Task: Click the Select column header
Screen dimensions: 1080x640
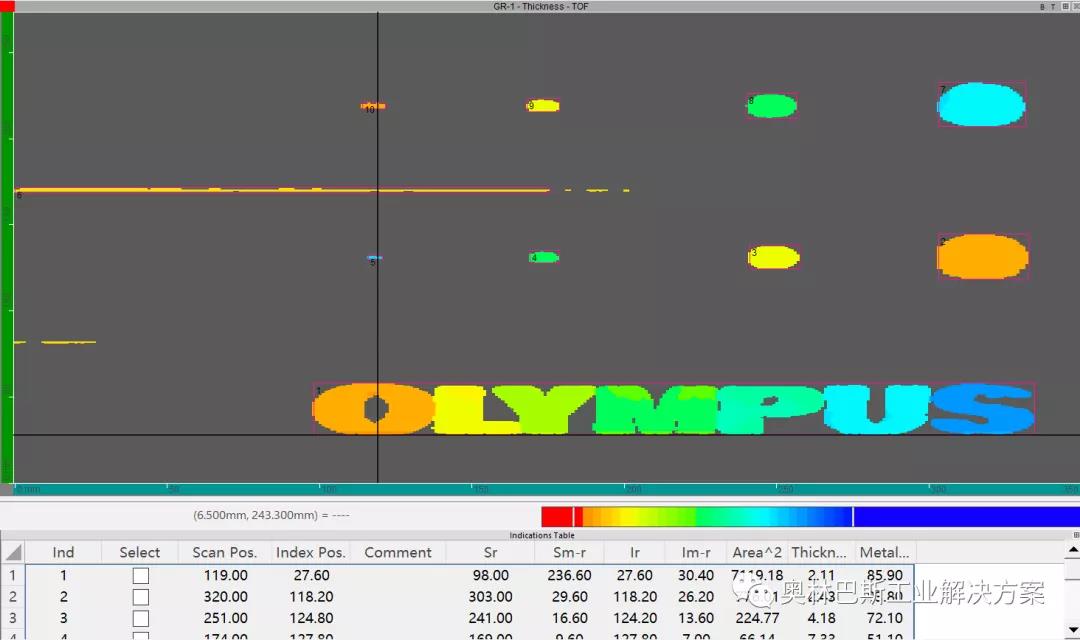Action: 140,553
